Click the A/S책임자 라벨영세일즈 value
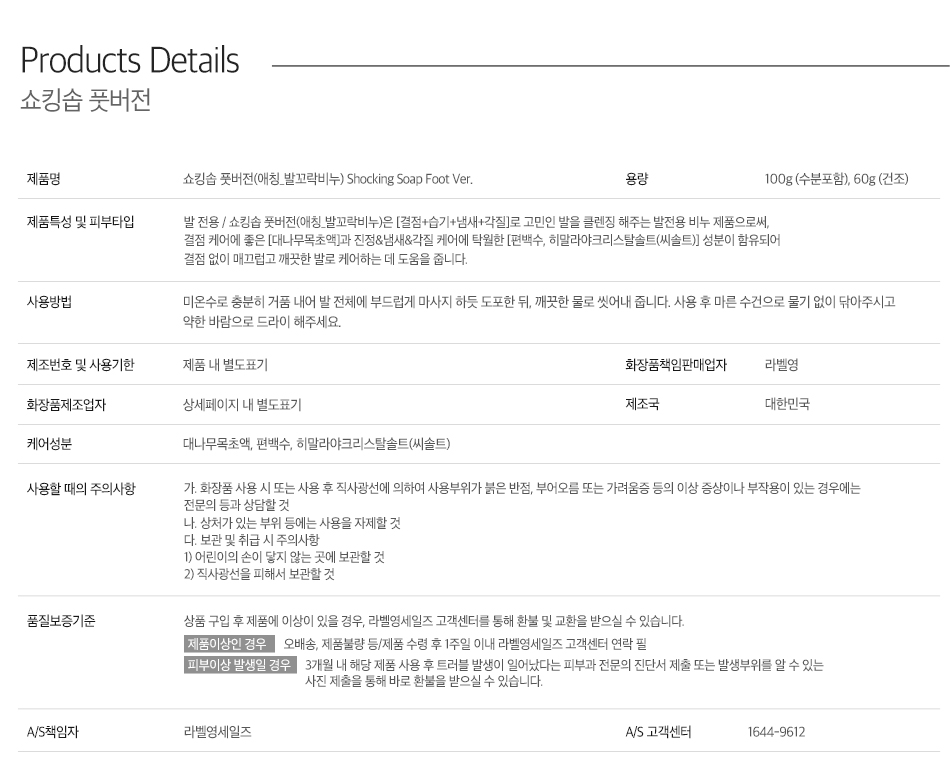 click(x=217, y=732)
